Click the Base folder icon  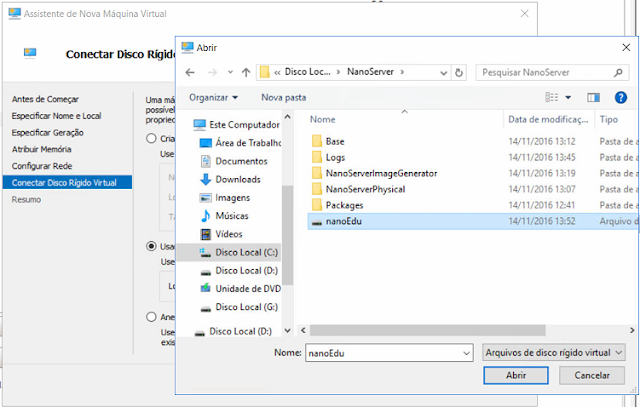pos(317,141)
